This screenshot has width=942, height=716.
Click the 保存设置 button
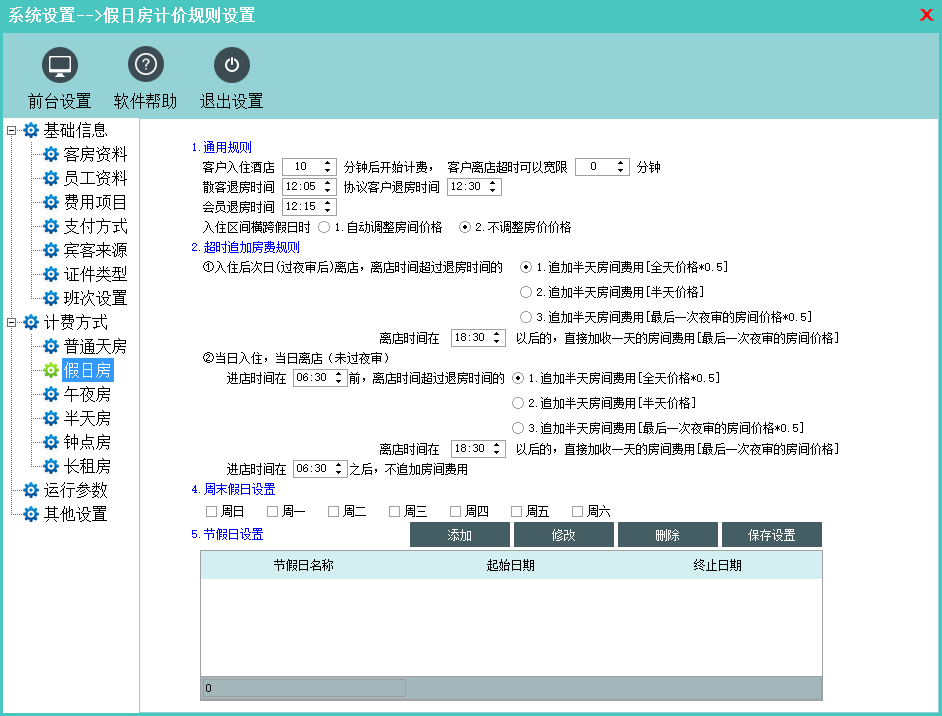coord(771,535)
